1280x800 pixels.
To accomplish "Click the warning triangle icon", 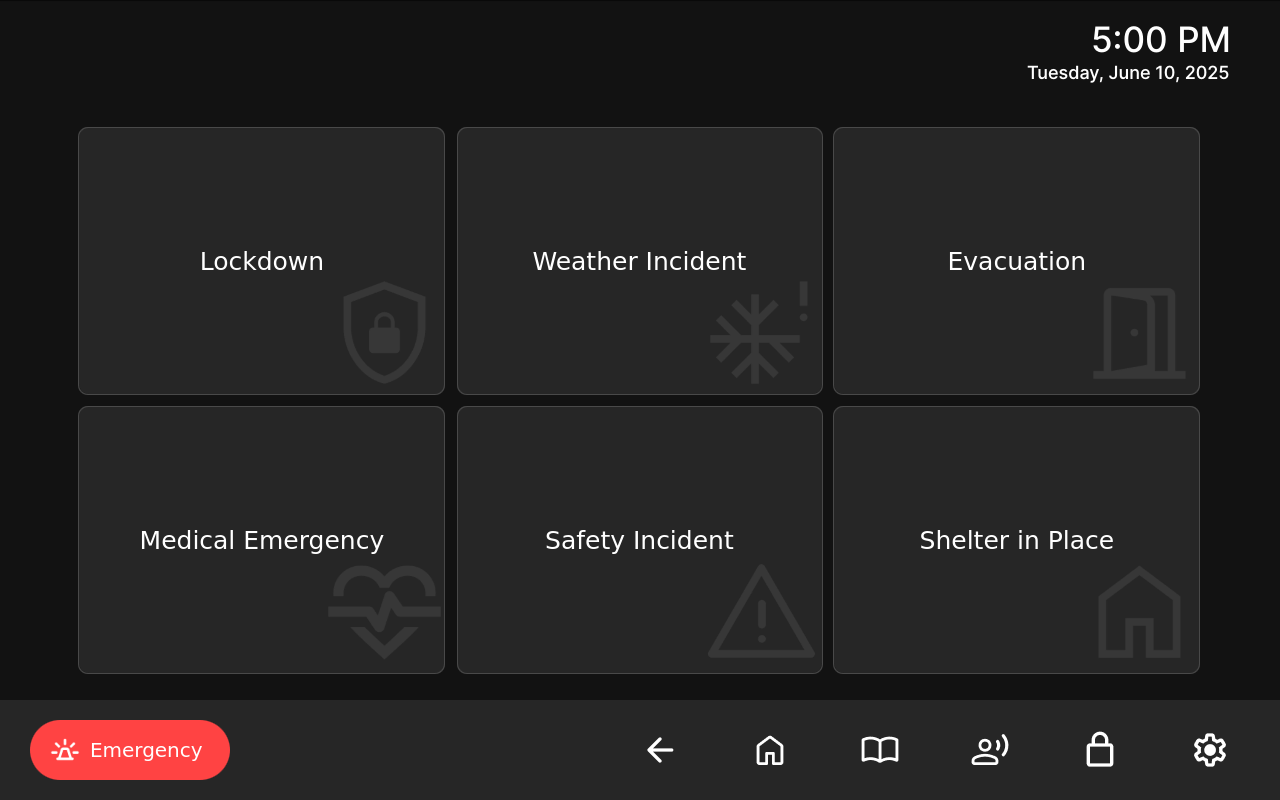I will point(761,612).
